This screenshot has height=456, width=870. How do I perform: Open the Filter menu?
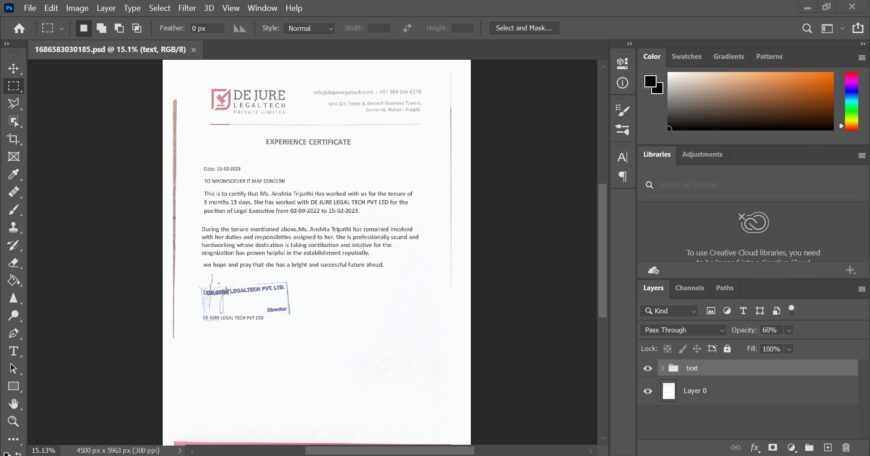(x=187, y=8)
